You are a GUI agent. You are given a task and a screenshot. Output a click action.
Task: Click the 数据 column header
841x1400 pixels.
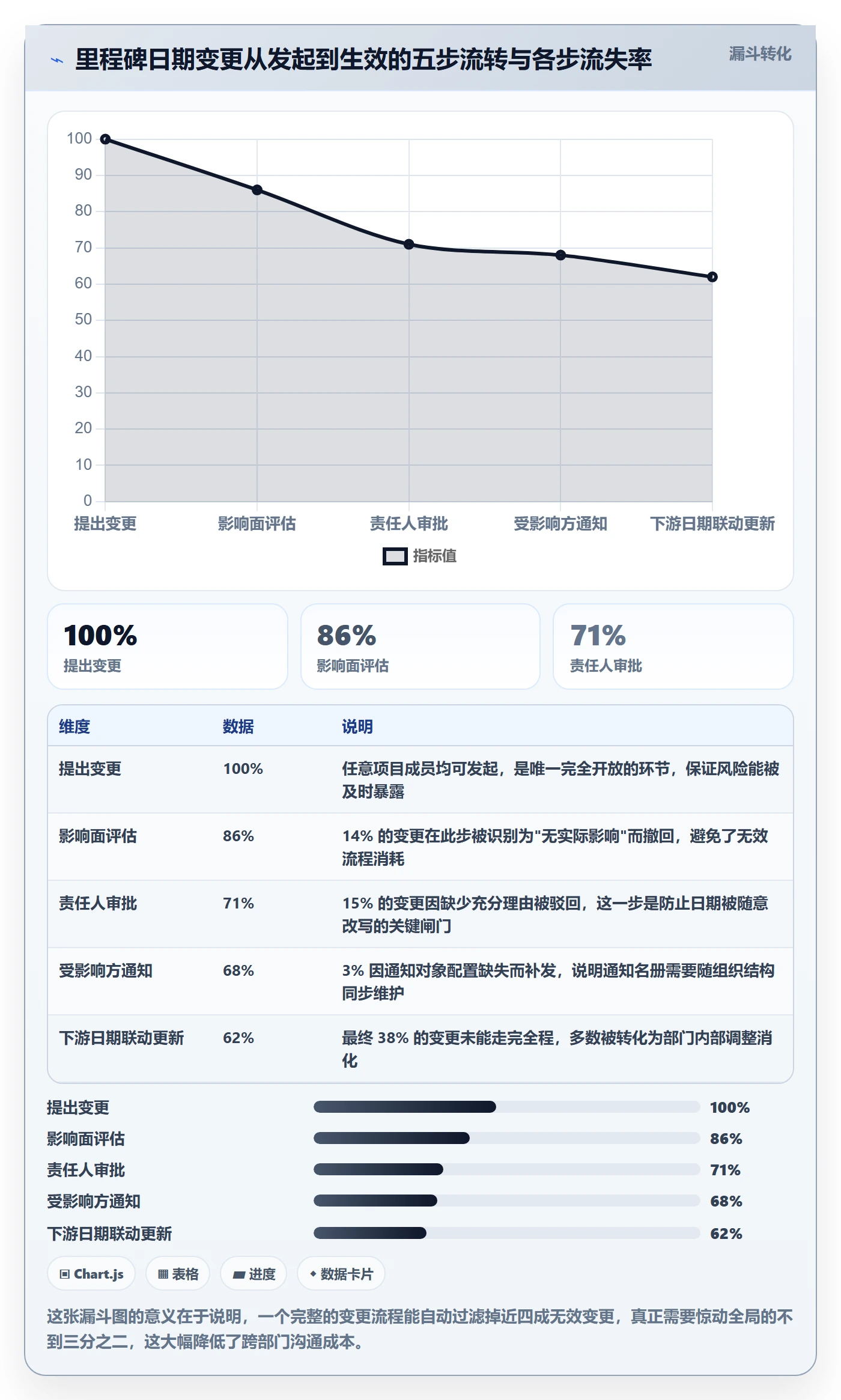point(238,726)
